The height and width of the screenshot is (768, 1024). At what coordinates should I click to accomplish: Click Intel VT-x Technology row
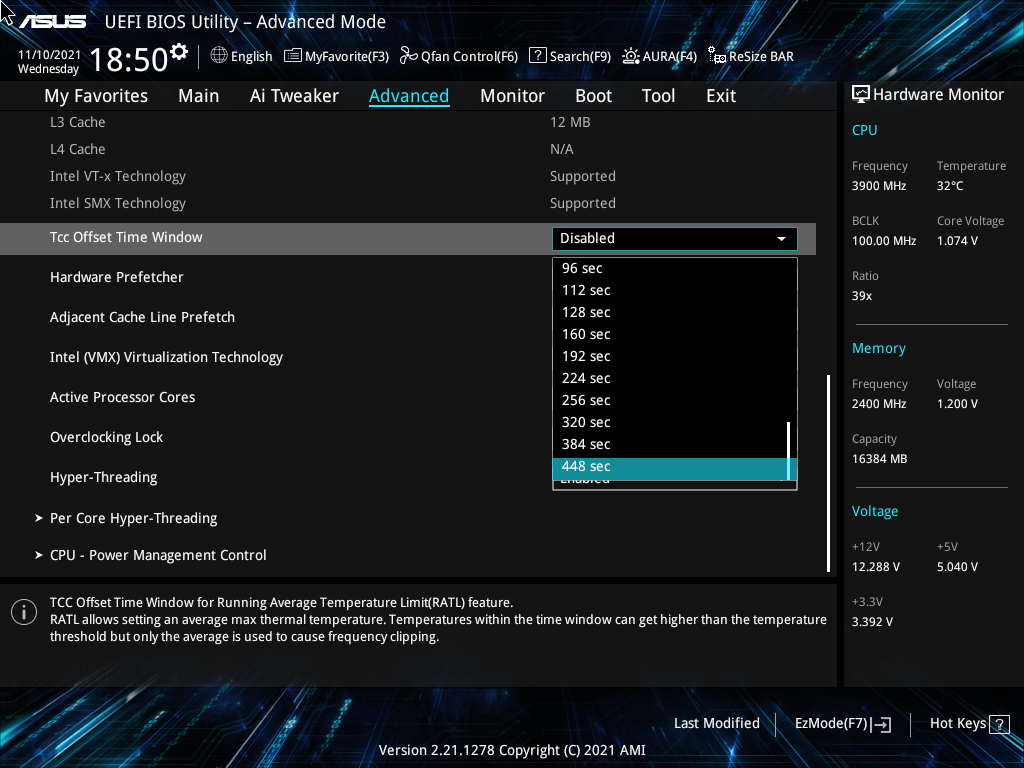click(408, 176)
